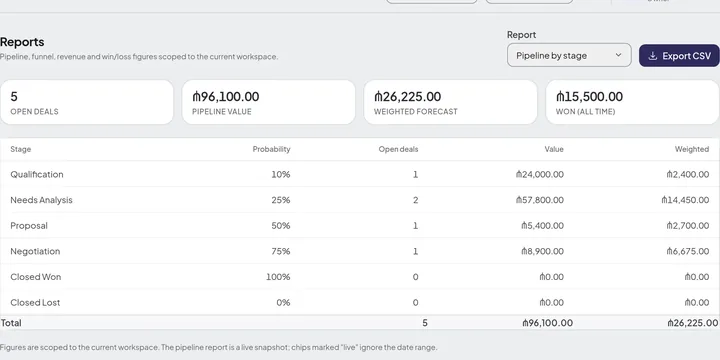Click the 75% probability cell
720x360 pixels.
(x=280, y=251)
